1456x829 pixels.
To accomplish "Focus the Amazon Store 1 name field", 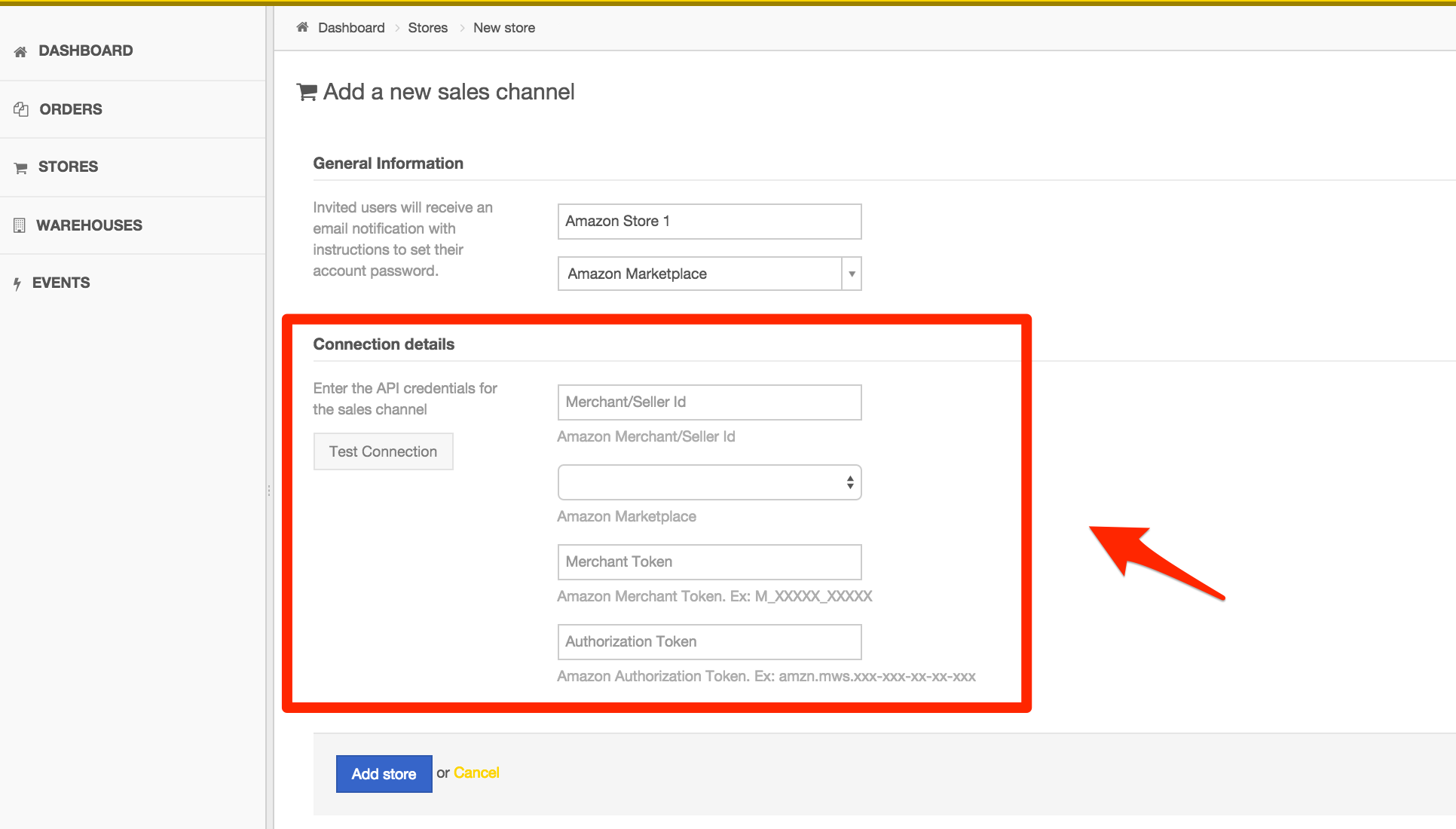I will tap(709, 222).
